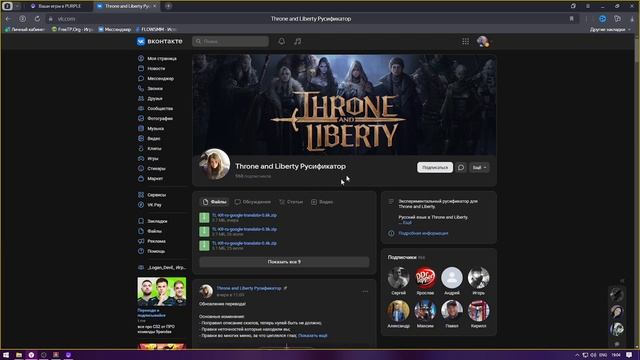Open three-dots menu on the community post
Screen dimensions: 640x360
coord(365,291)
